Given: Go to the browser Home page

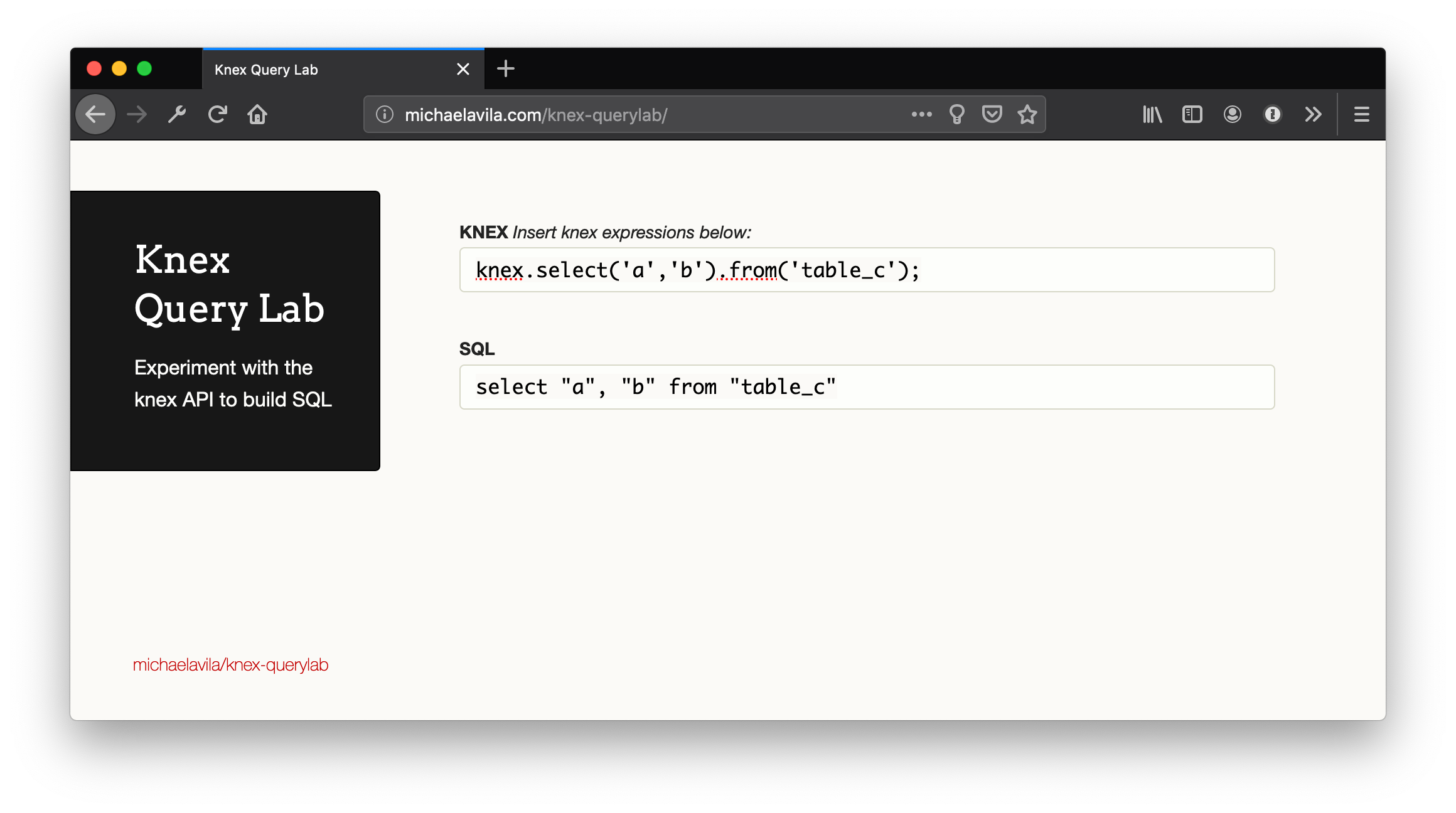Looking at the screenshot, I should tap(257, 114).
